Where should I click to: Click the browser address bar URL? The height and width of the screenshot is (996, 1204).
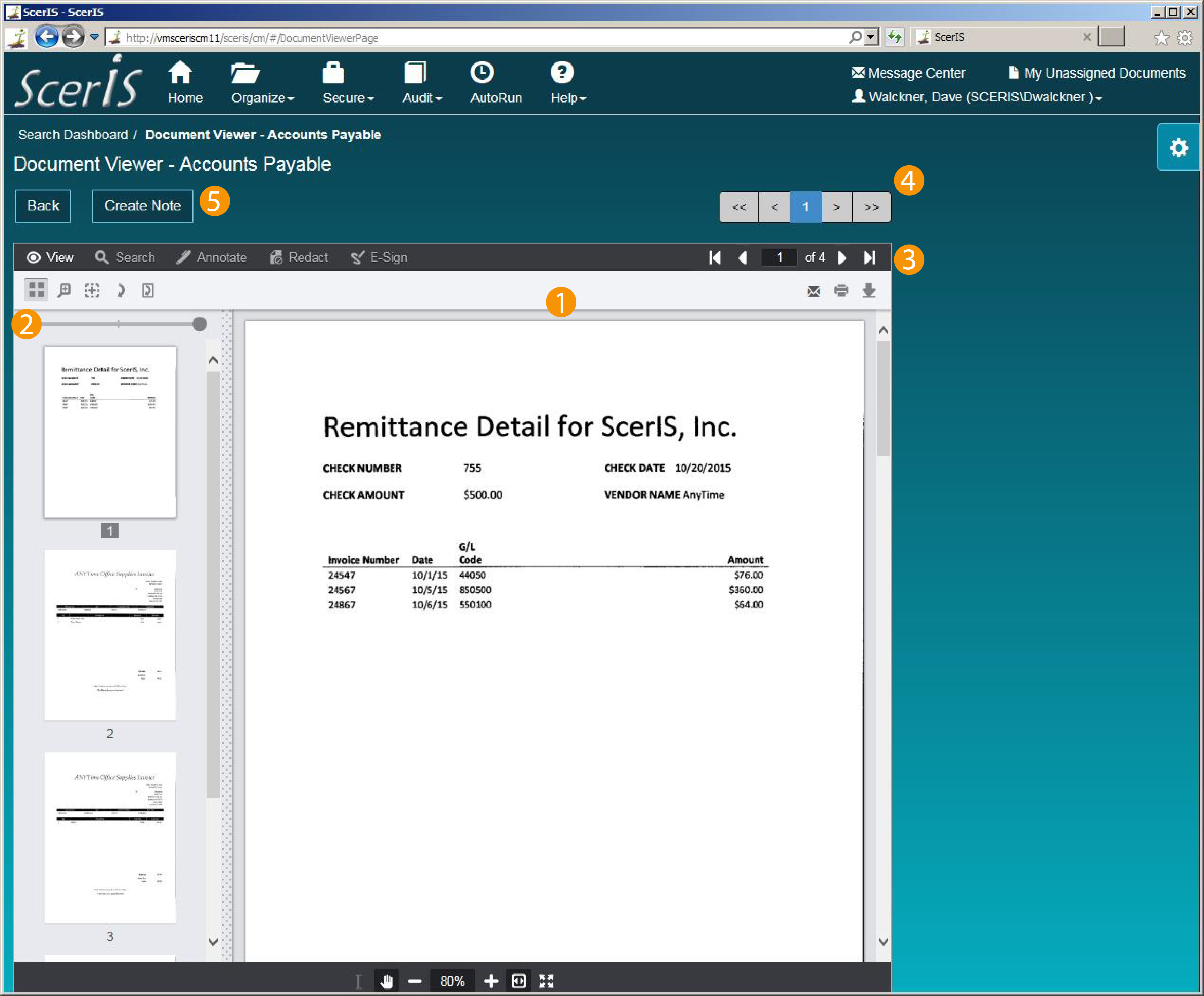pyautogui.click(x=252, y=38)
